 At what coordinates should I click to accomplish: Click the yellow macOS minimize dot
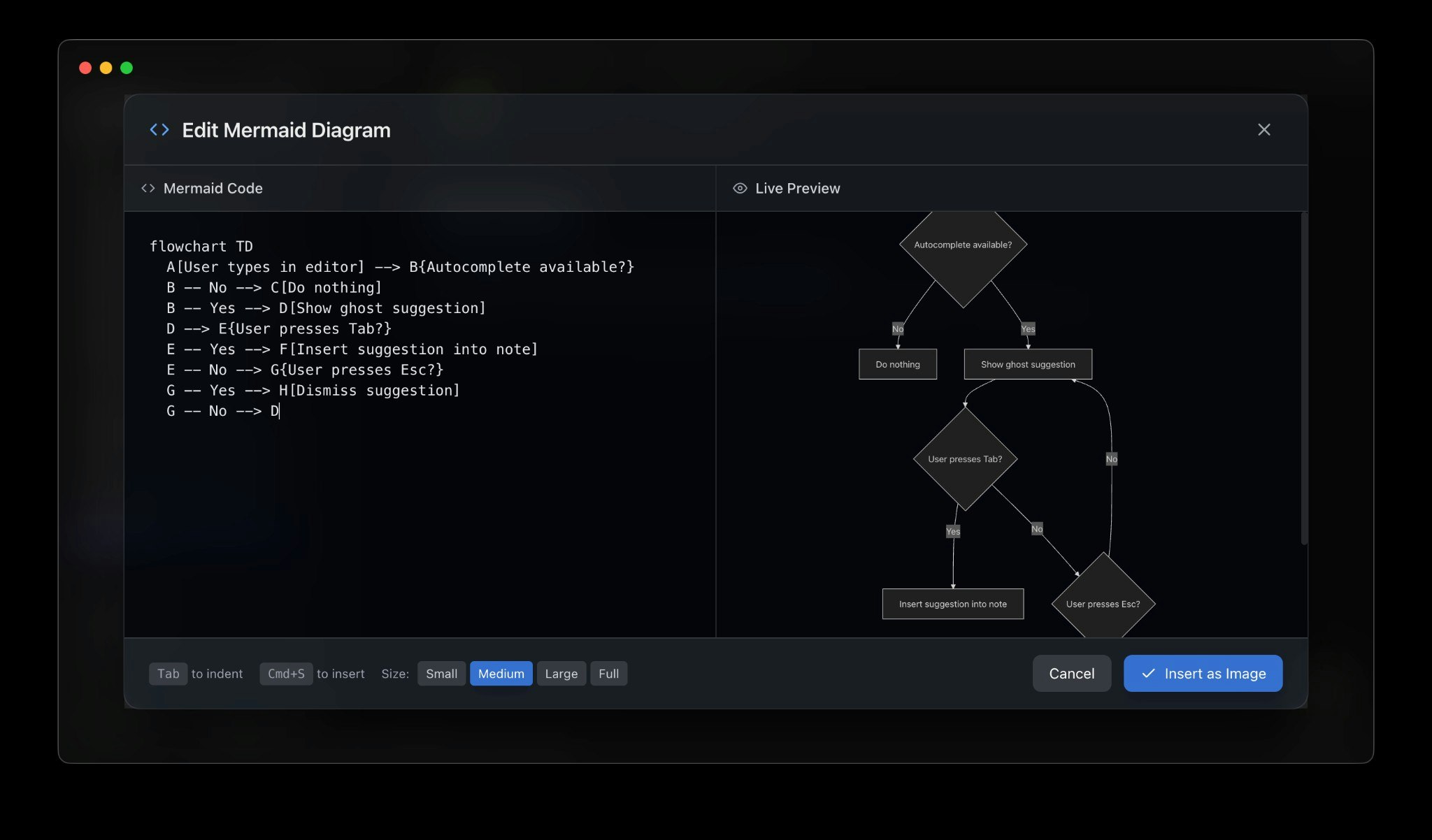tap(106, 68)
